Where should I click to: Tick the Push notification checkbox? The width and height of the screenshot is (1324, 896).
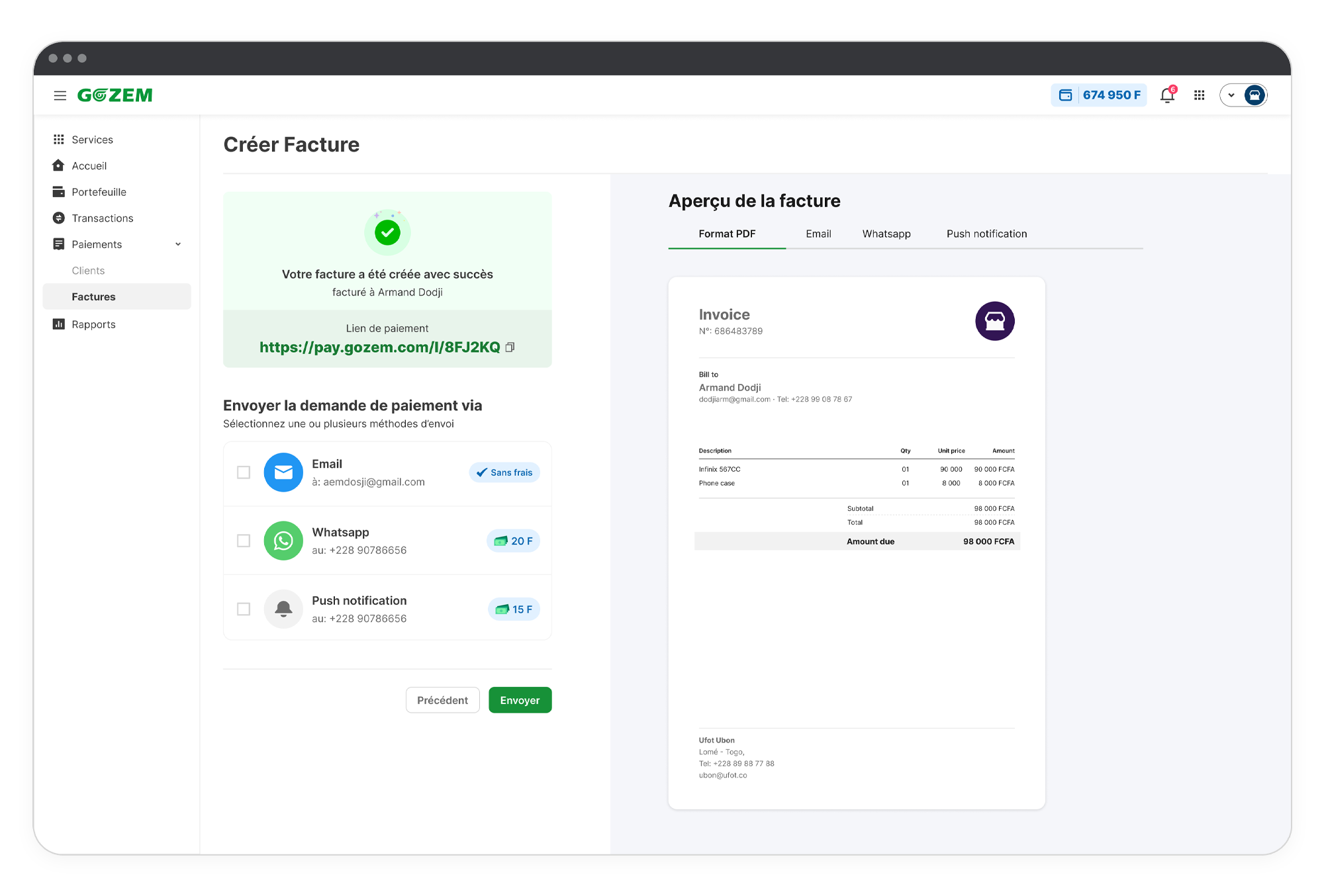pyautogui.click(x=244, y=609)
